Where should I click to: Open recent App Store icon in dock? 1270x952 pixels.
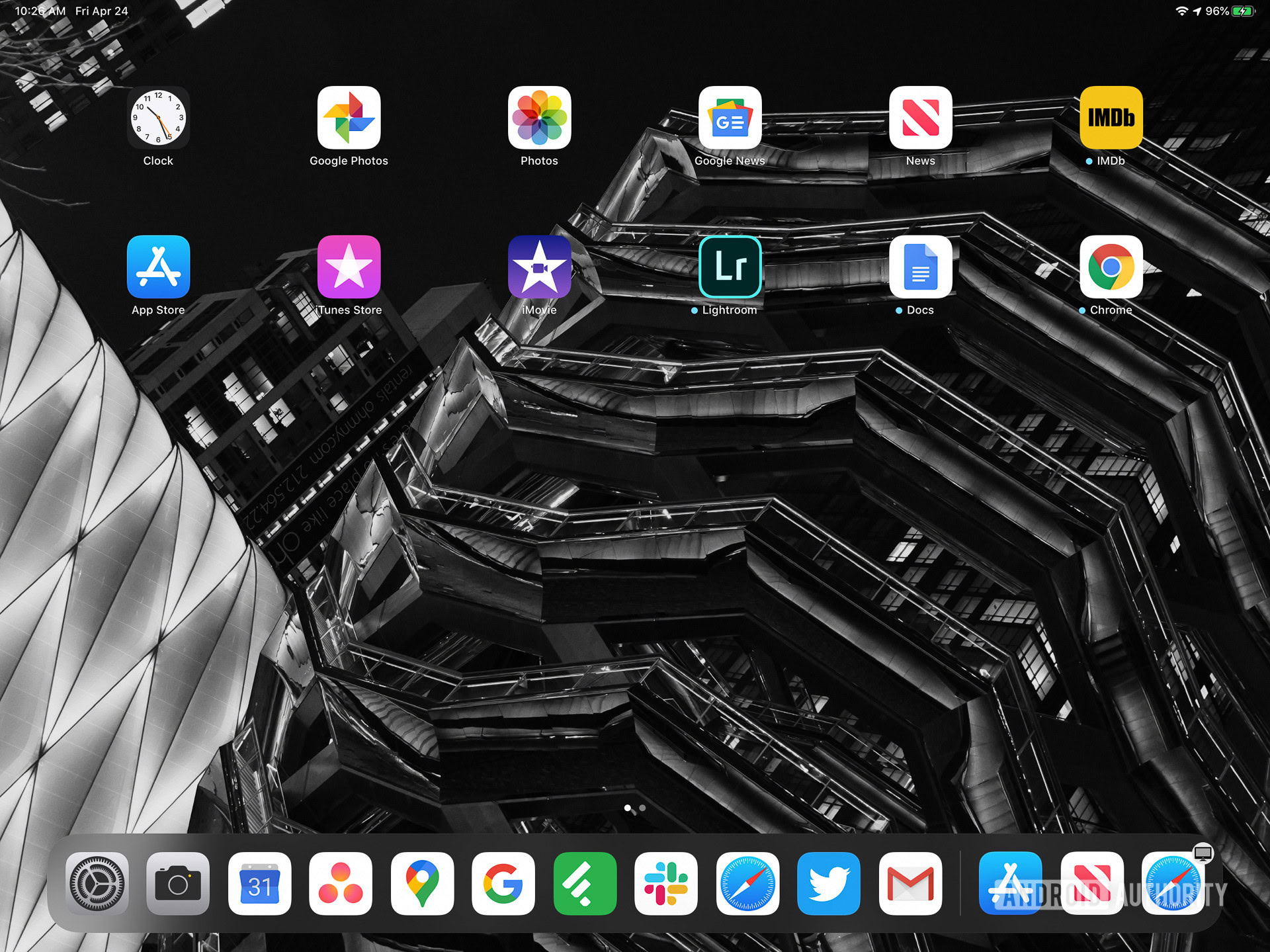coord(1010,883)
